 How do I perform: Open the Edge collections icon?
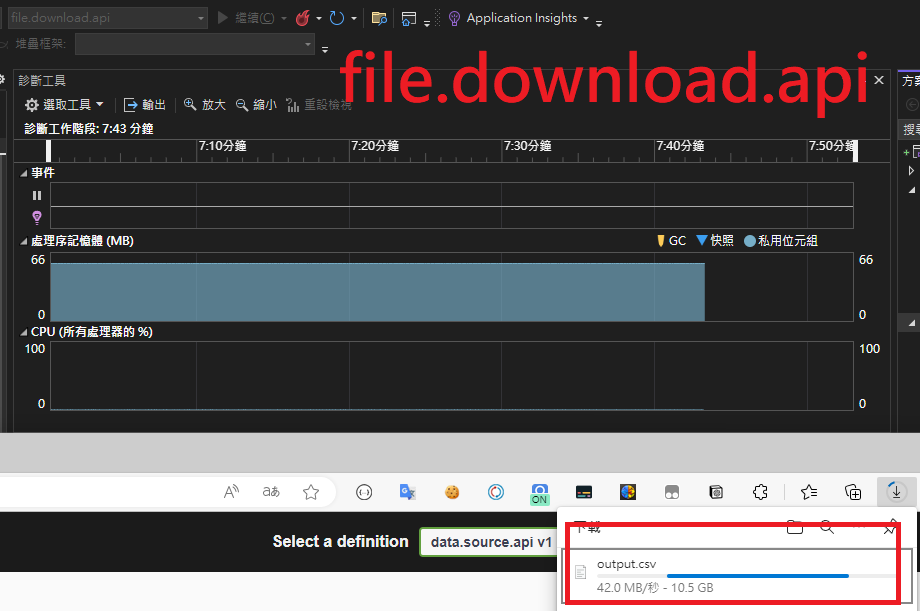(x=853, y=491)
